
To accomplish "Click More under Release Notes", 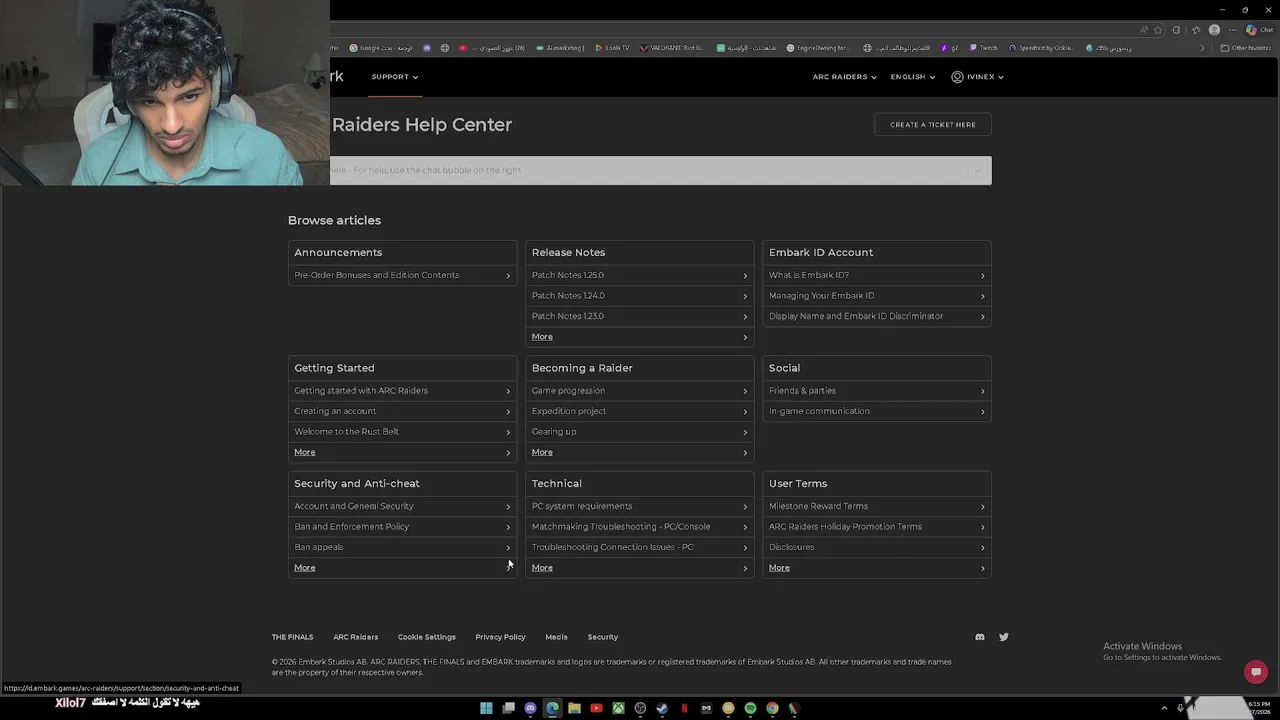I will 640,337.
